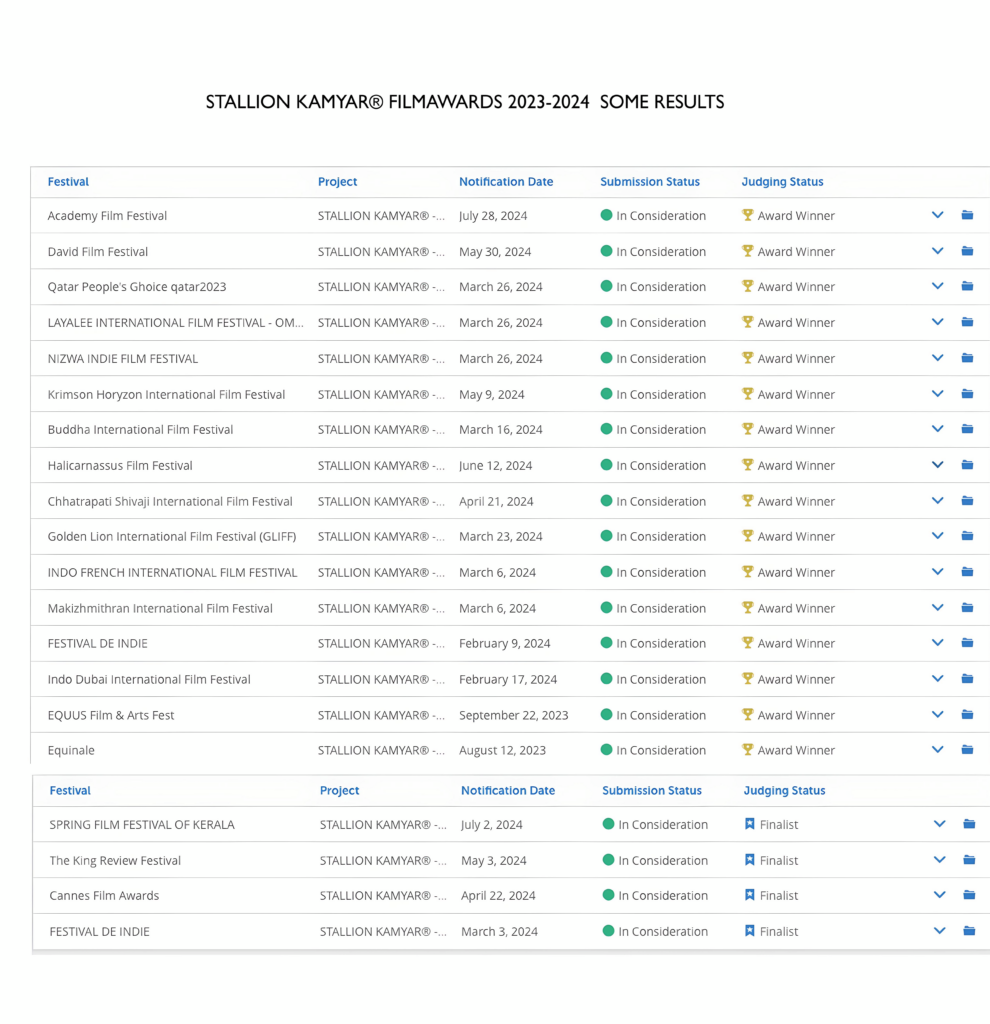Viewport: 990px width, 1024px height.
Task: Expand The King Review Festival row chevron
Action: coord(939,860)
